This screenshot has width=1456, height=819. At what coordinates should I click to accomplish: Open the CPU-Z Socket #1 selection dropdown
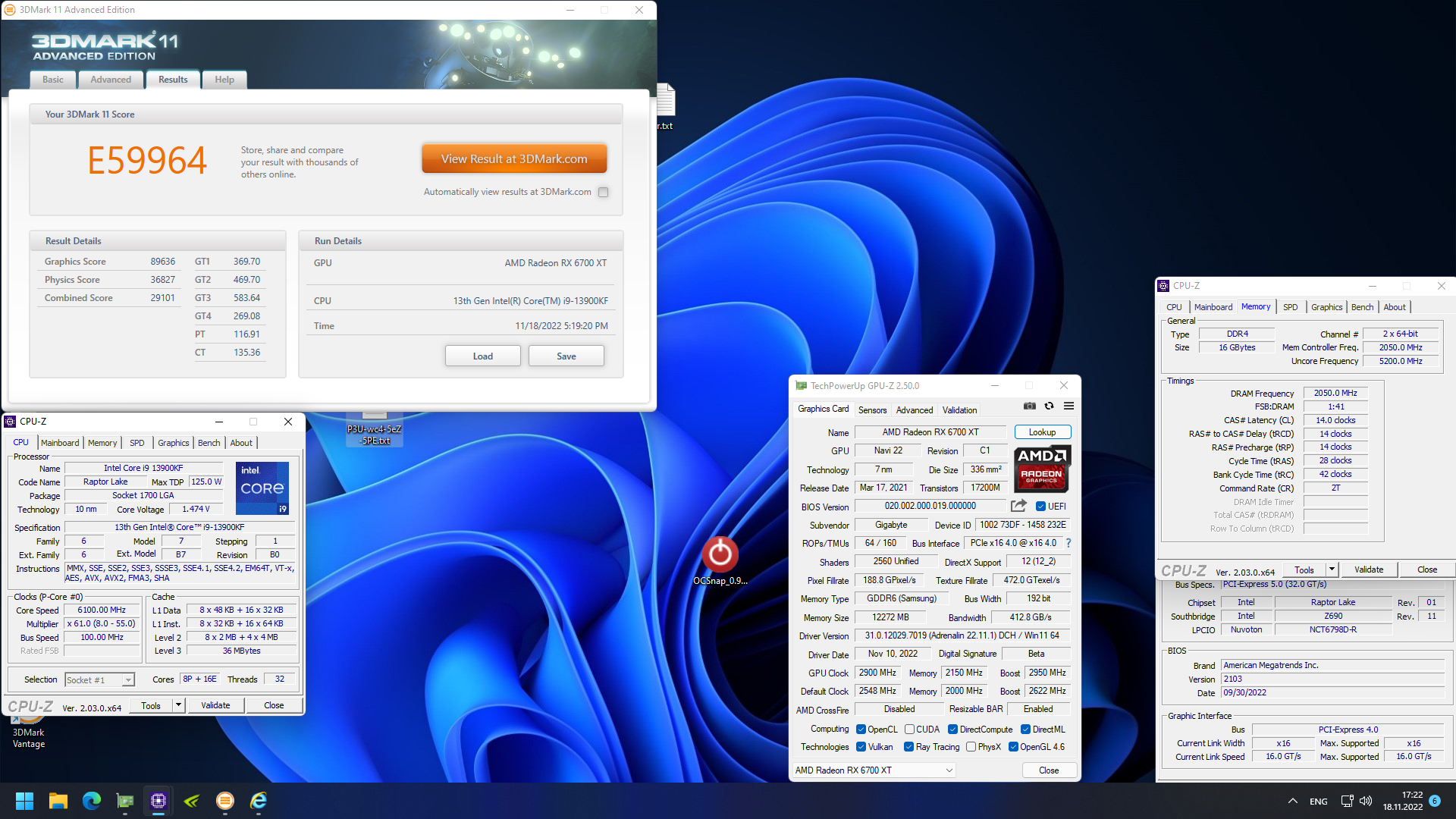tap(99, 680)
